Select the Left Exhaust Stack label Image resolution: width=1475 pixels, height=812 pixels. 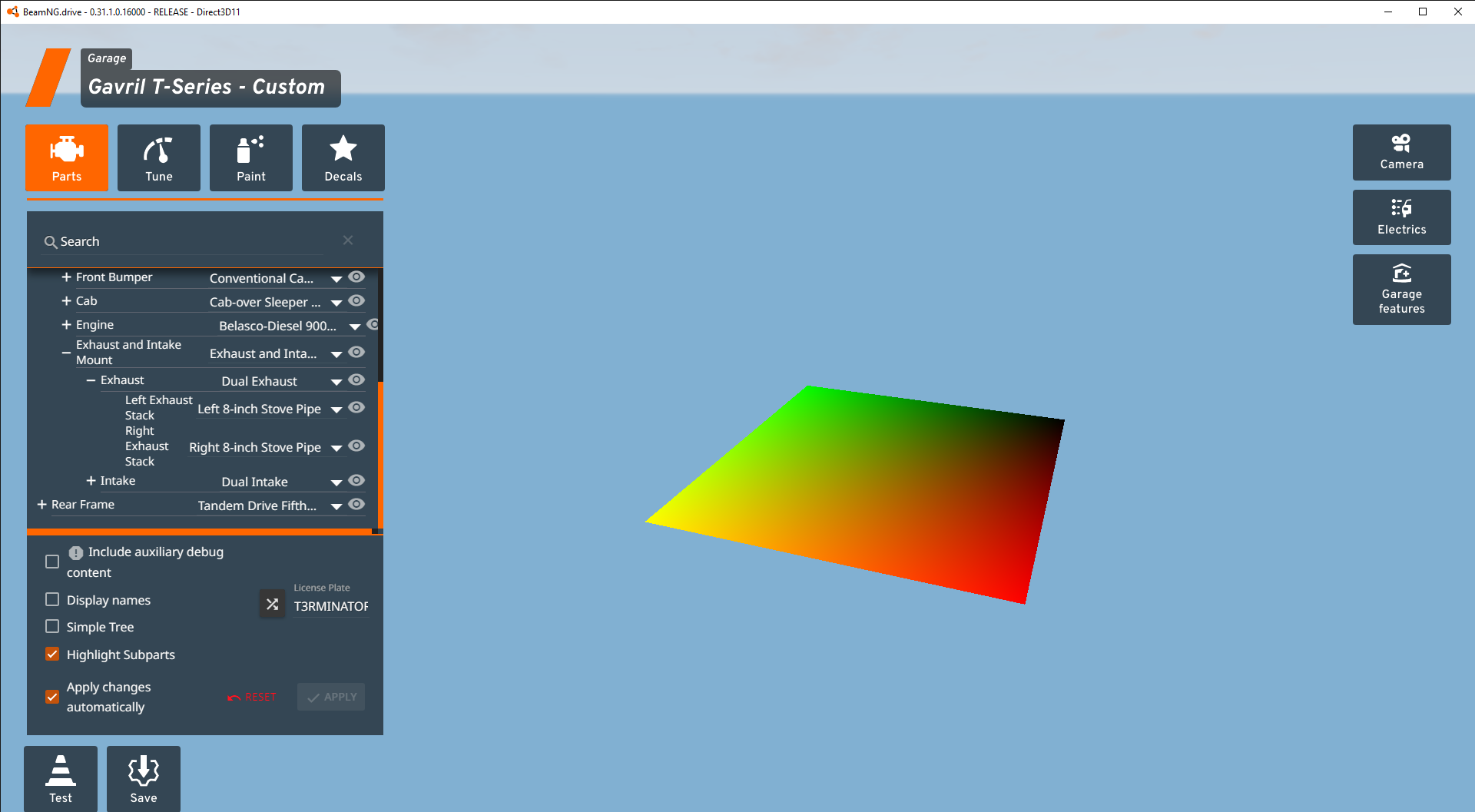(x=158, y=408)
